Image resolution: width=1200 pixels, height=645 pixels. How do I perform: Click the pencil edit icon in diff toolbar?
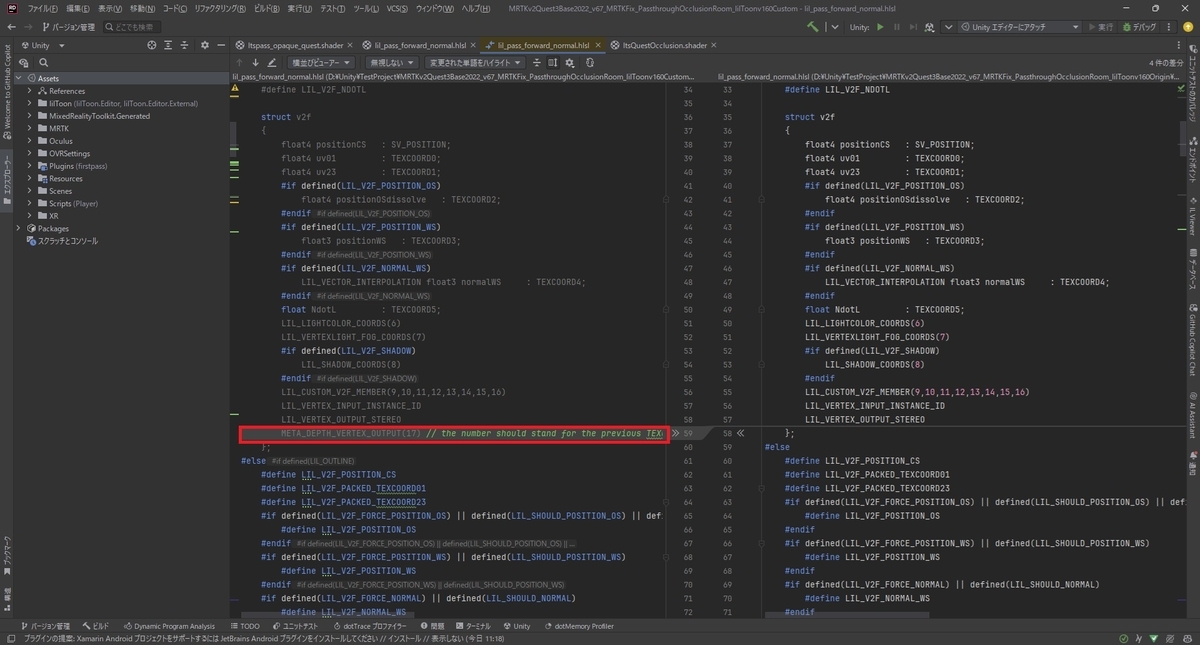pos(272,62)
